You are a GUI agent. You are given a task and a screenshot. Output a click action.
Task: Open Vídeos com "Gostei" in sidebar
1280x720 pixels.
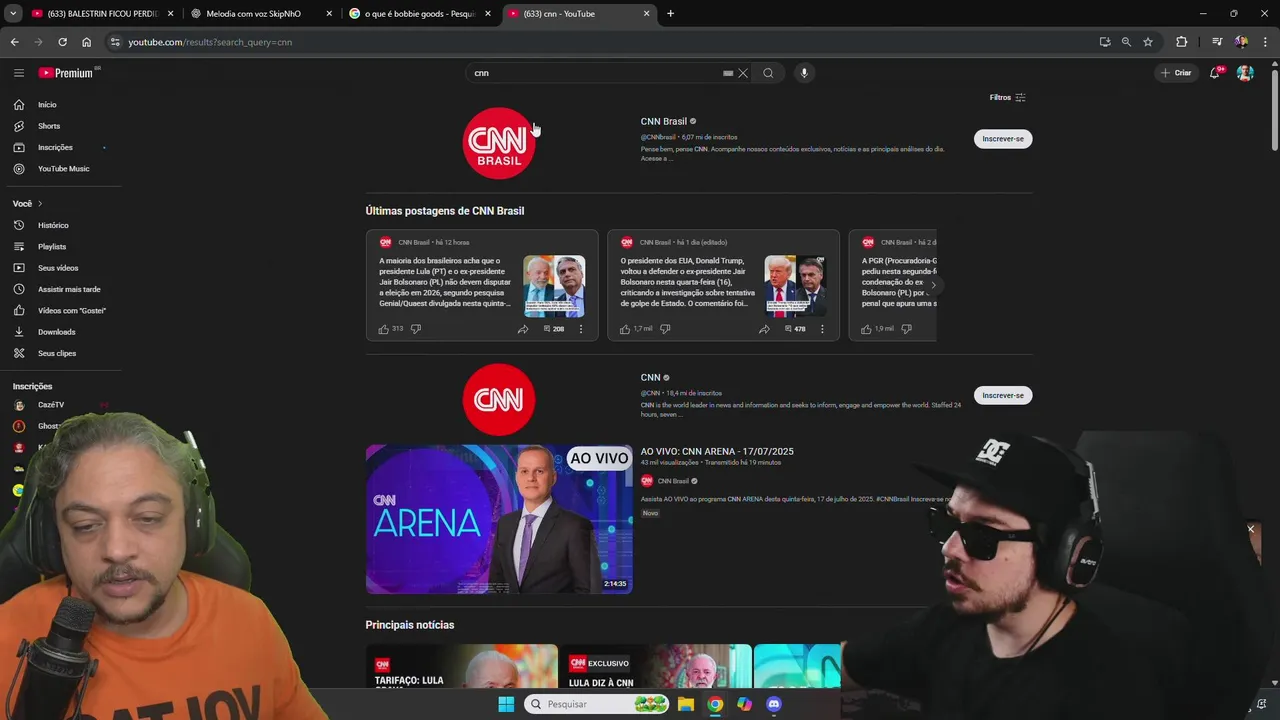click(x=72, y=311)
